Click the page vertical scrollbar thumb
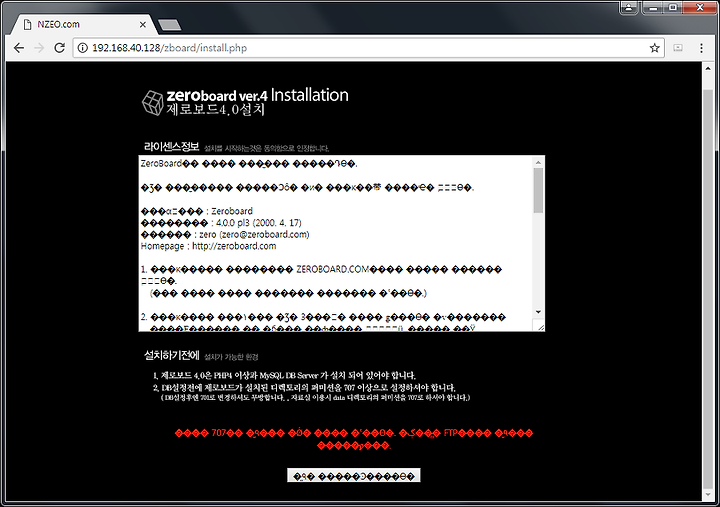Viewport: 720px width, 507px height. [x=708, y=291]
